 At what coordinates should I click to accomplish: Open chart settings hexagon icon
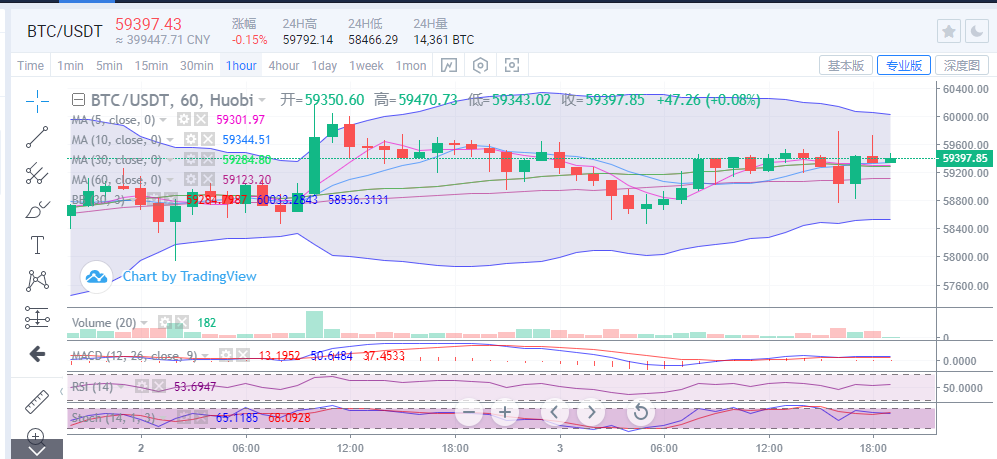481,66
